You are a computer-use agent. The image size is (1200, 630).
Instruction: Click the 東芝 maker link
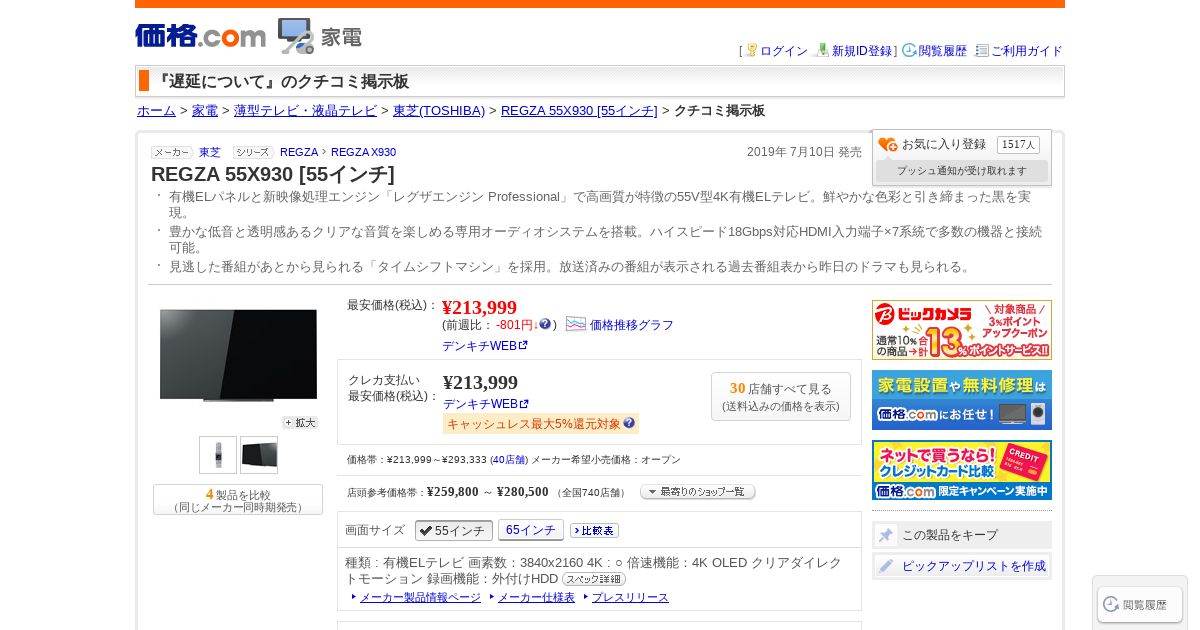tap(210, 152)
